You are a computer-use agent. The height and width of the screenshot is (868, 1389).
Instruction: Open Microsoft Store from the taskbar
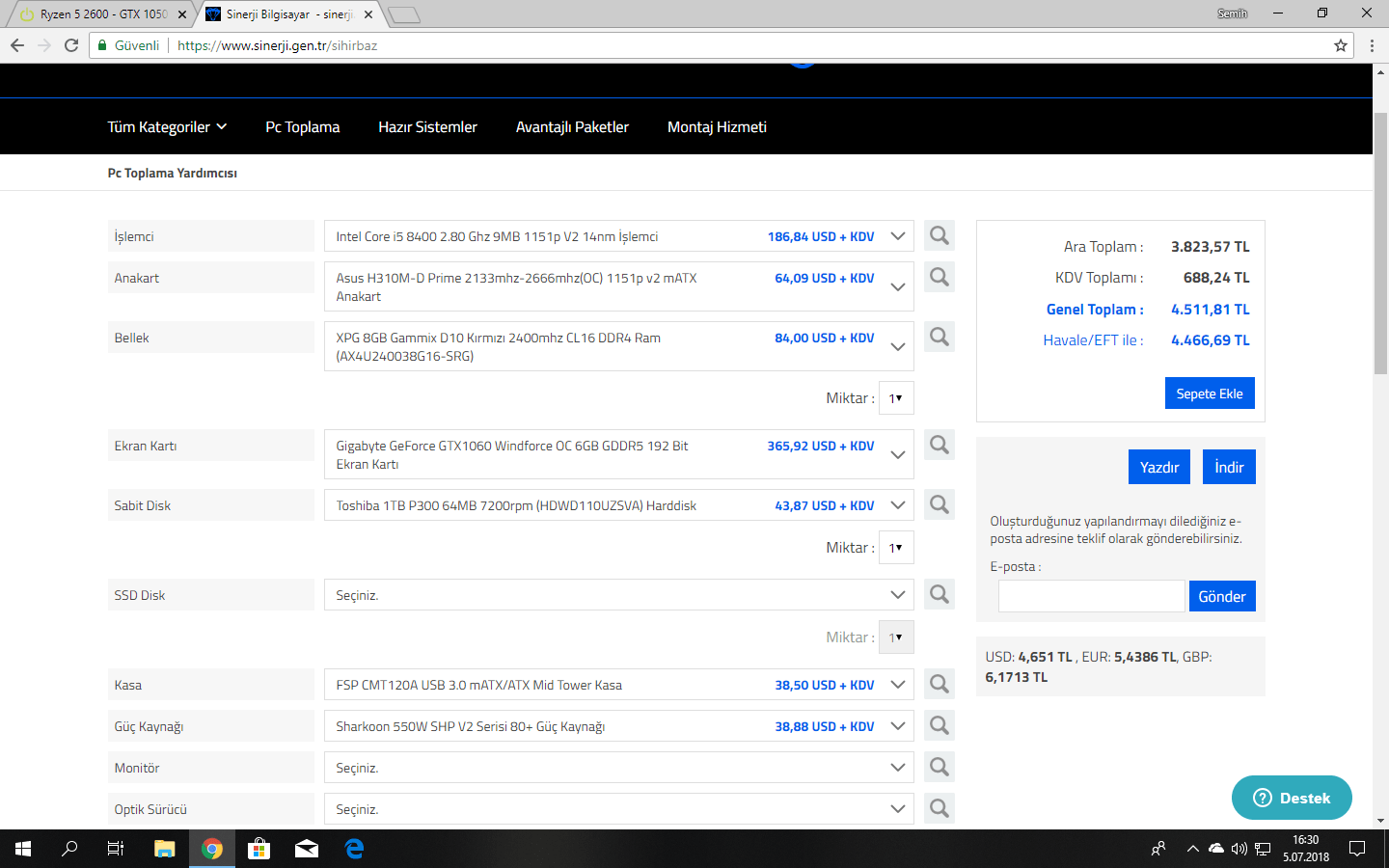point(259,849)
